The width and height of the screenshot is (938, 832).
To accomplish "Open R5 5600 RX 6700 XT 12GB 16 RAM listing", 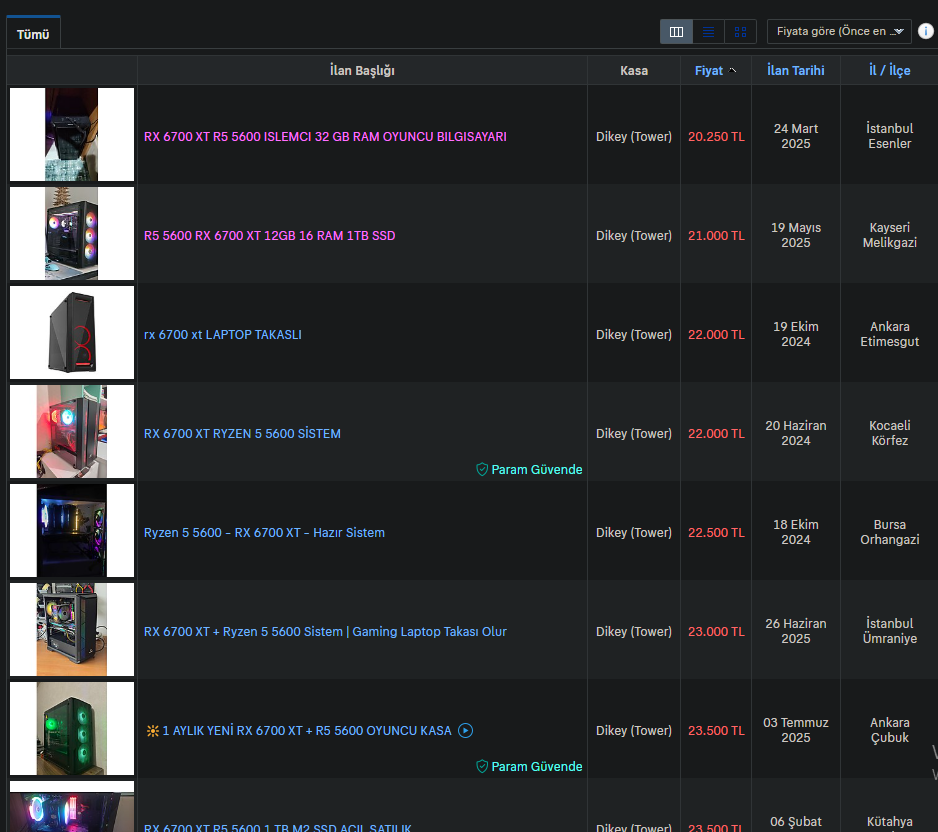I will coord(269,236).
